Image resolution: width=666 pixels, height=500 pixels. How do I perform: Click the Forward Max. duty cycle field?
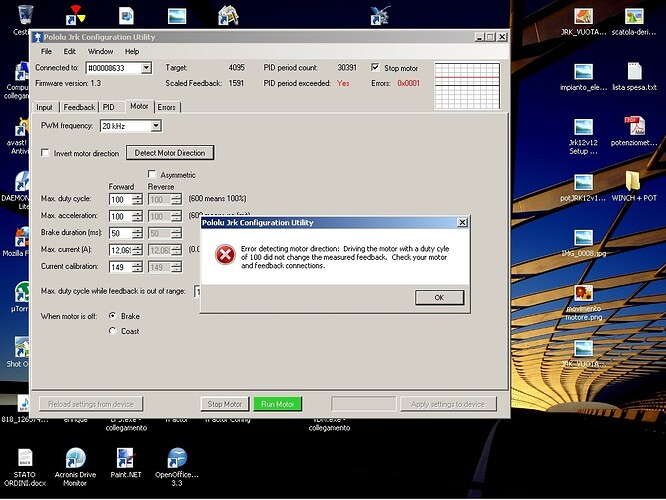[118, 200]
